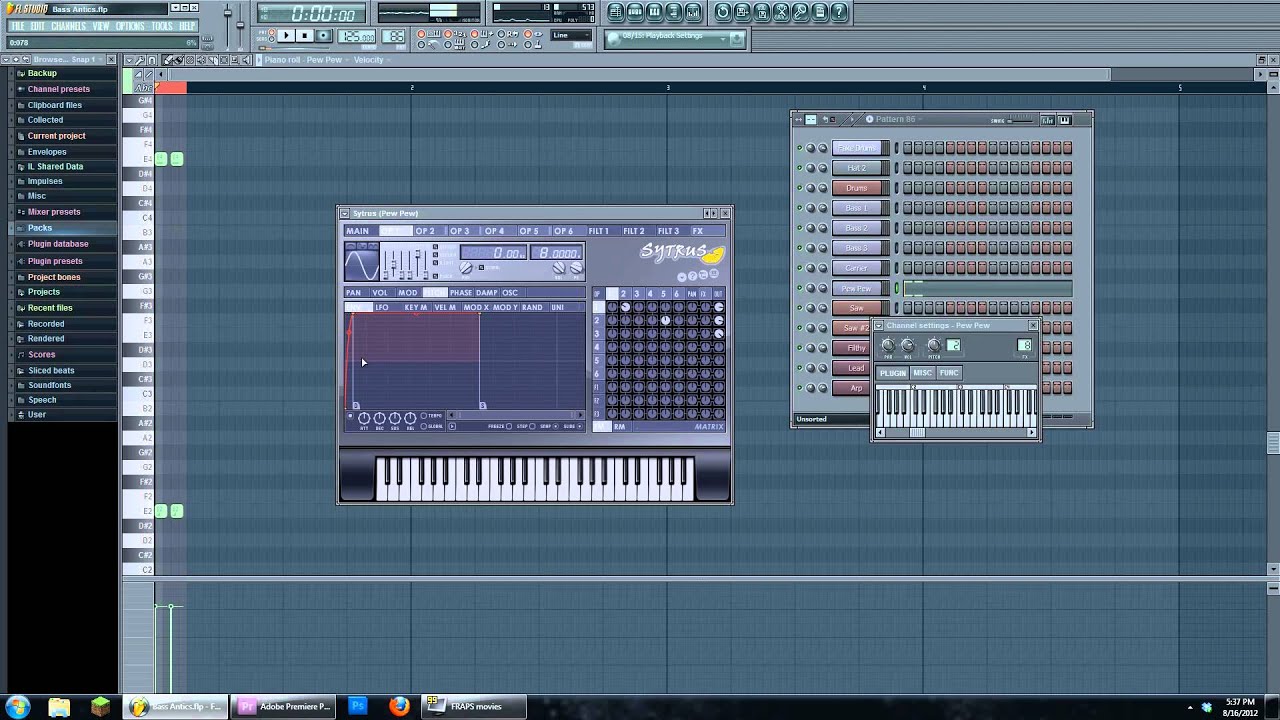This screenshot has width=1280, height=720.
Task: Select the Bass 1 channel button
Action: click(x=856, y=208)
